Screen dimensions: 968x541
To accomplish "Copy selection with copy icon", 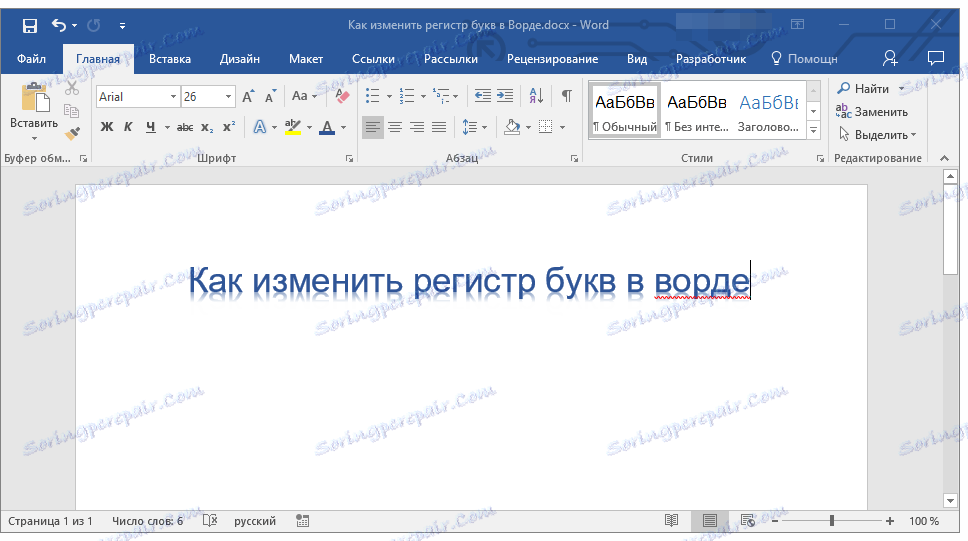I will click(x=72, y=111).
